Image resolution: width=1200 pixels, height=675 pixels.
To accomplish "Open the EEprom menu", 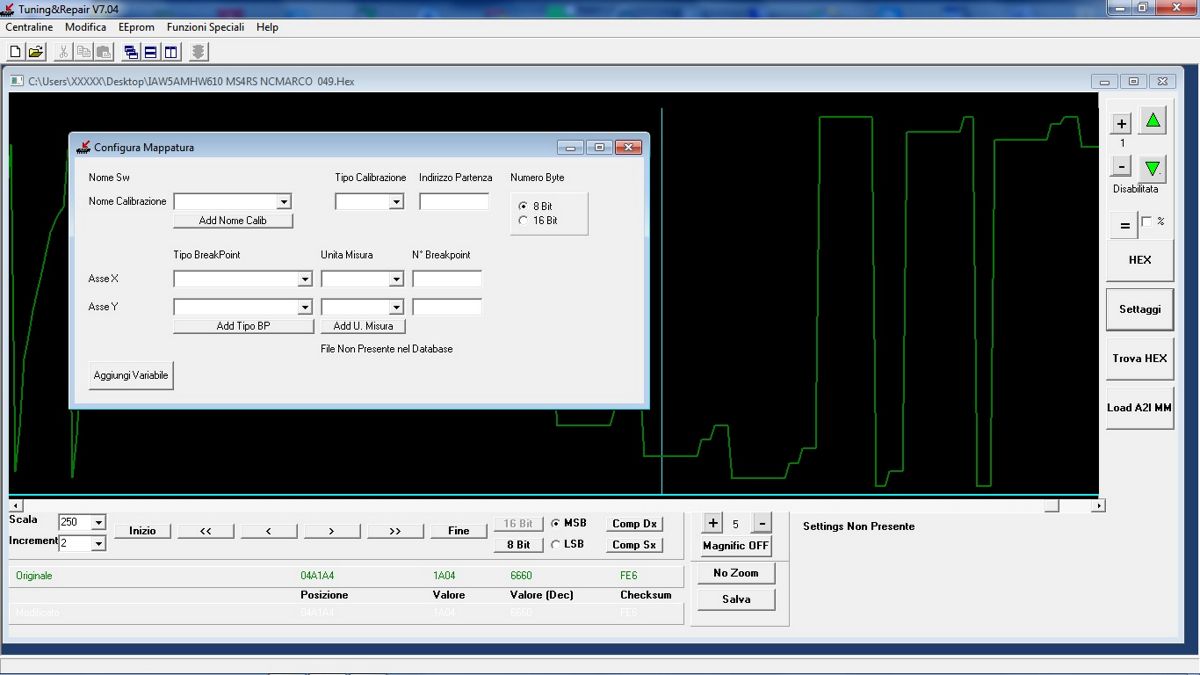I will point(136,27).
